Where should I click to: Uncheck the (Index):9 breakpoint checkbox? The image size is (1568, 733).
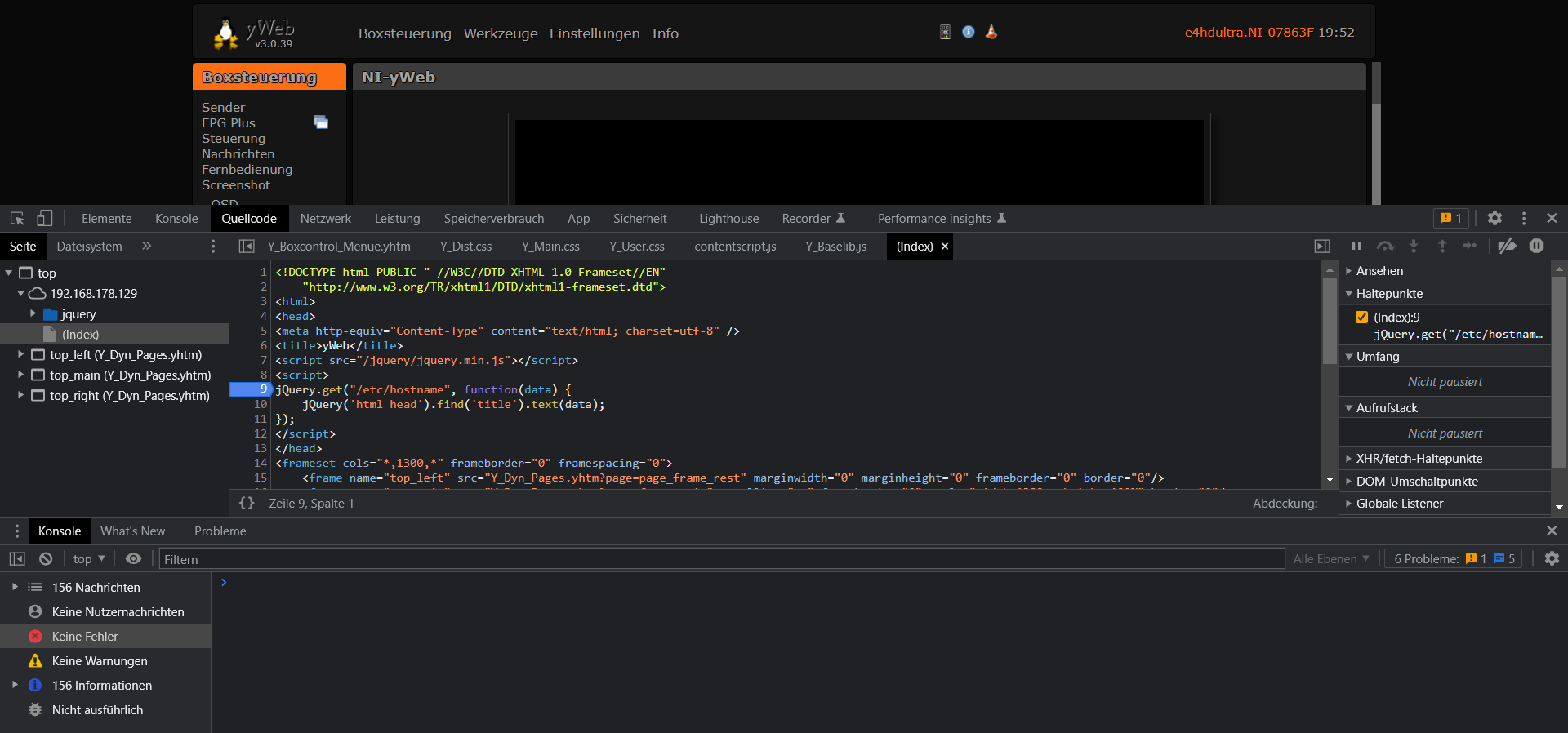coord(1361,318)
